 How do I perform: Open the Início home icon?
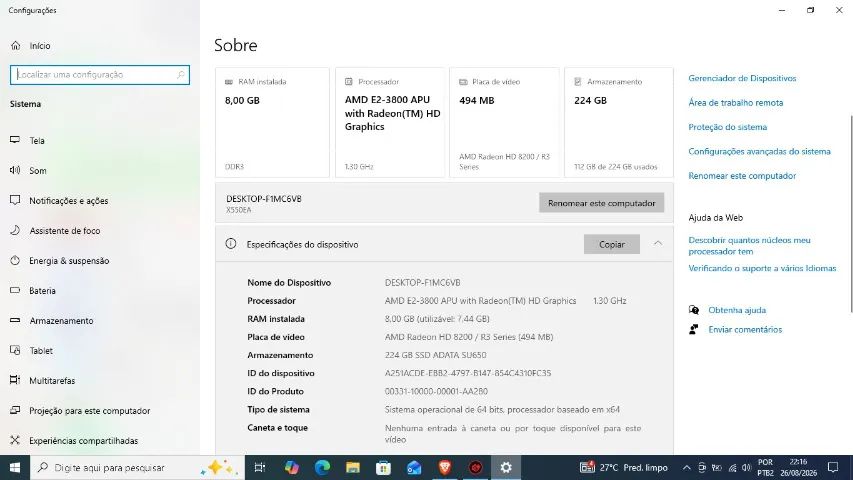tap(15, 46)
